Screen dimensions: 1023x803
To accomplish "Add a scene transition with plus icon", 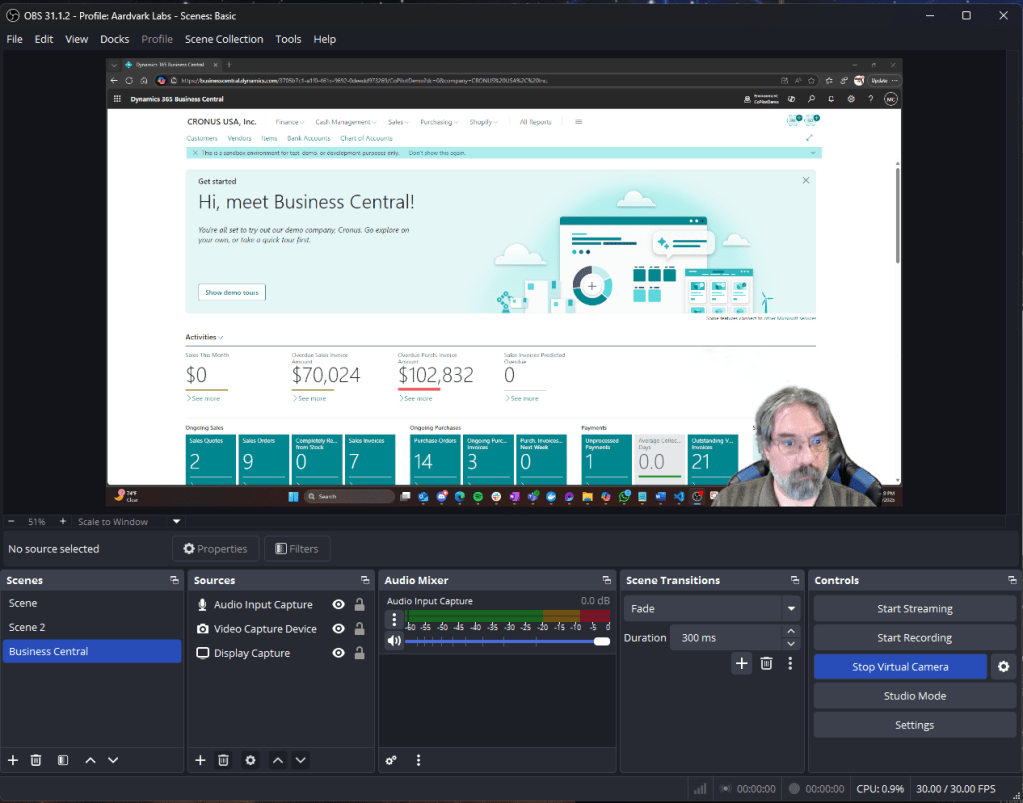I will 741,663.
